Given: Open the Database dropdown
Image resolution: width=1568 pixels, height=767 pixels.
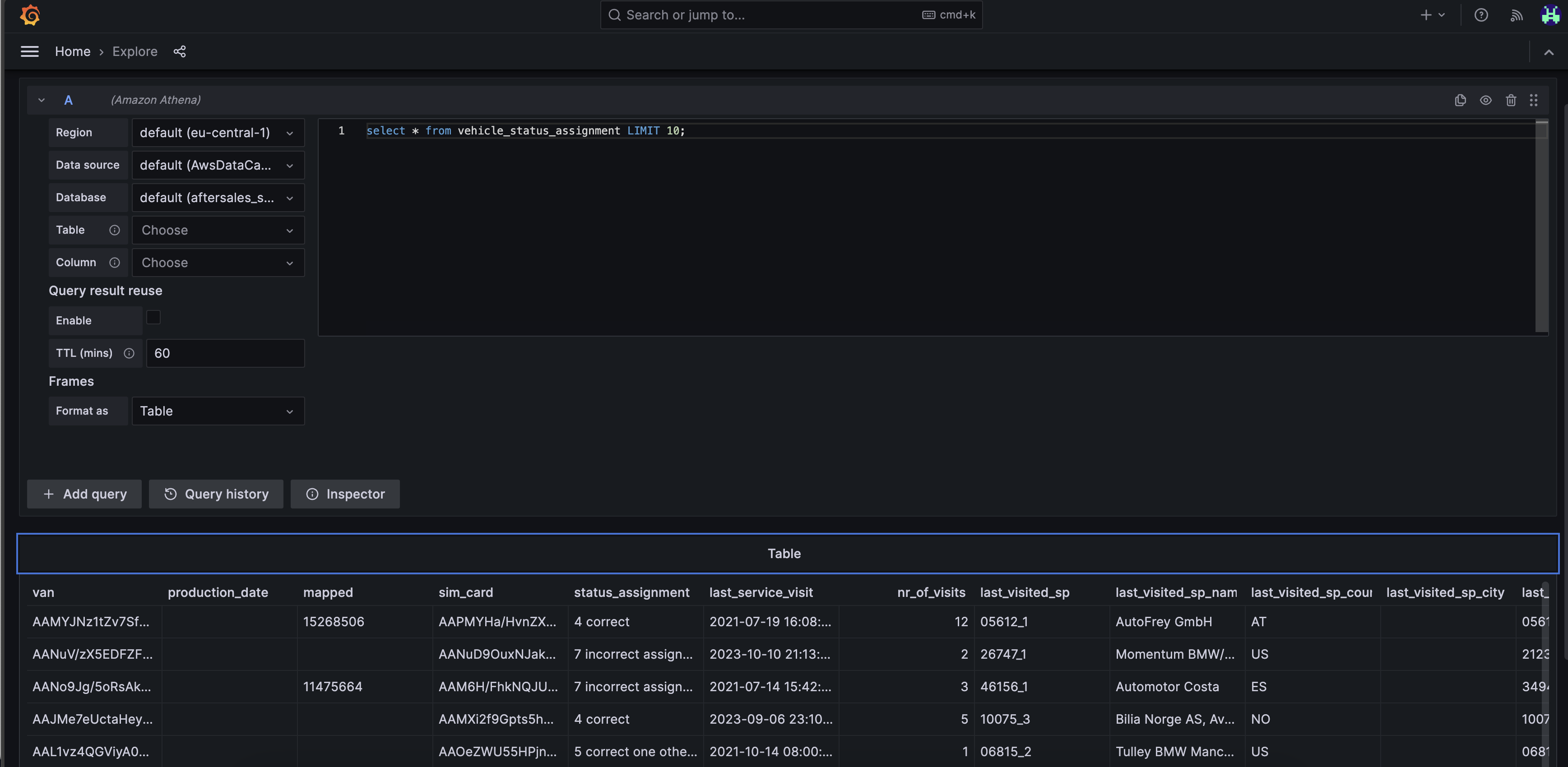Looking at the screenshot, I should point(218,198).
